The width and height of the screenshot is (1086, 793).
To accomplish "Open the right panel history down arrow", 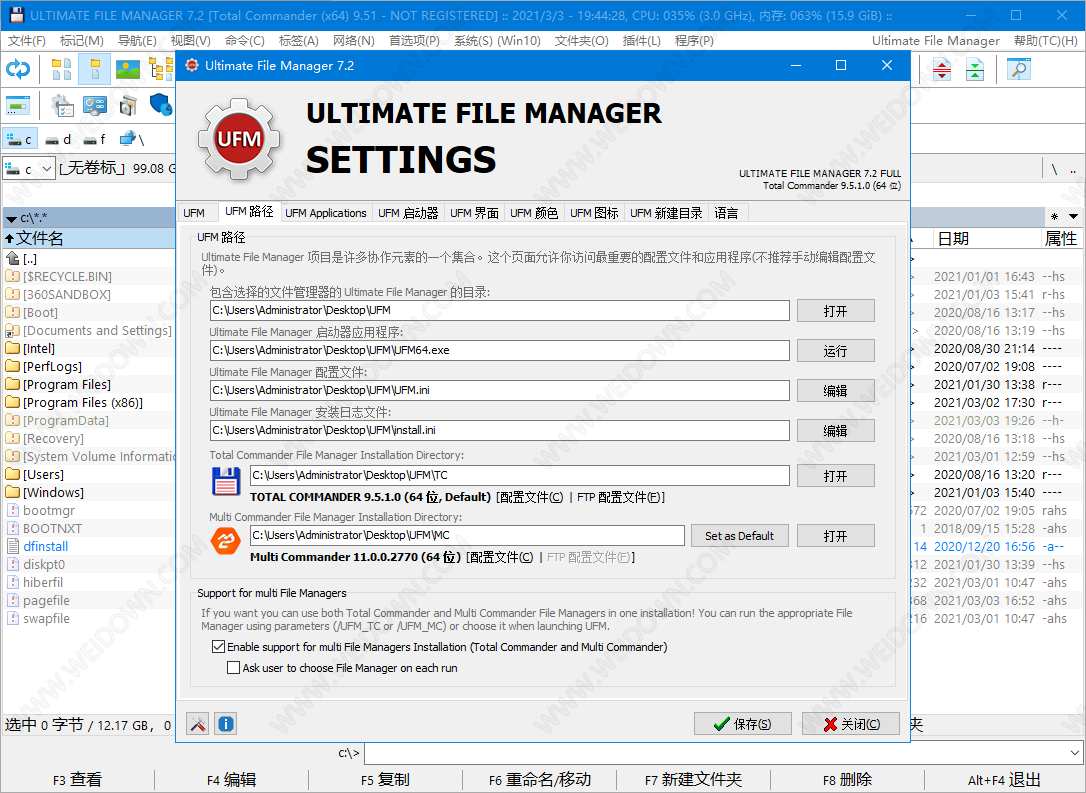I will coord(1074,217).
